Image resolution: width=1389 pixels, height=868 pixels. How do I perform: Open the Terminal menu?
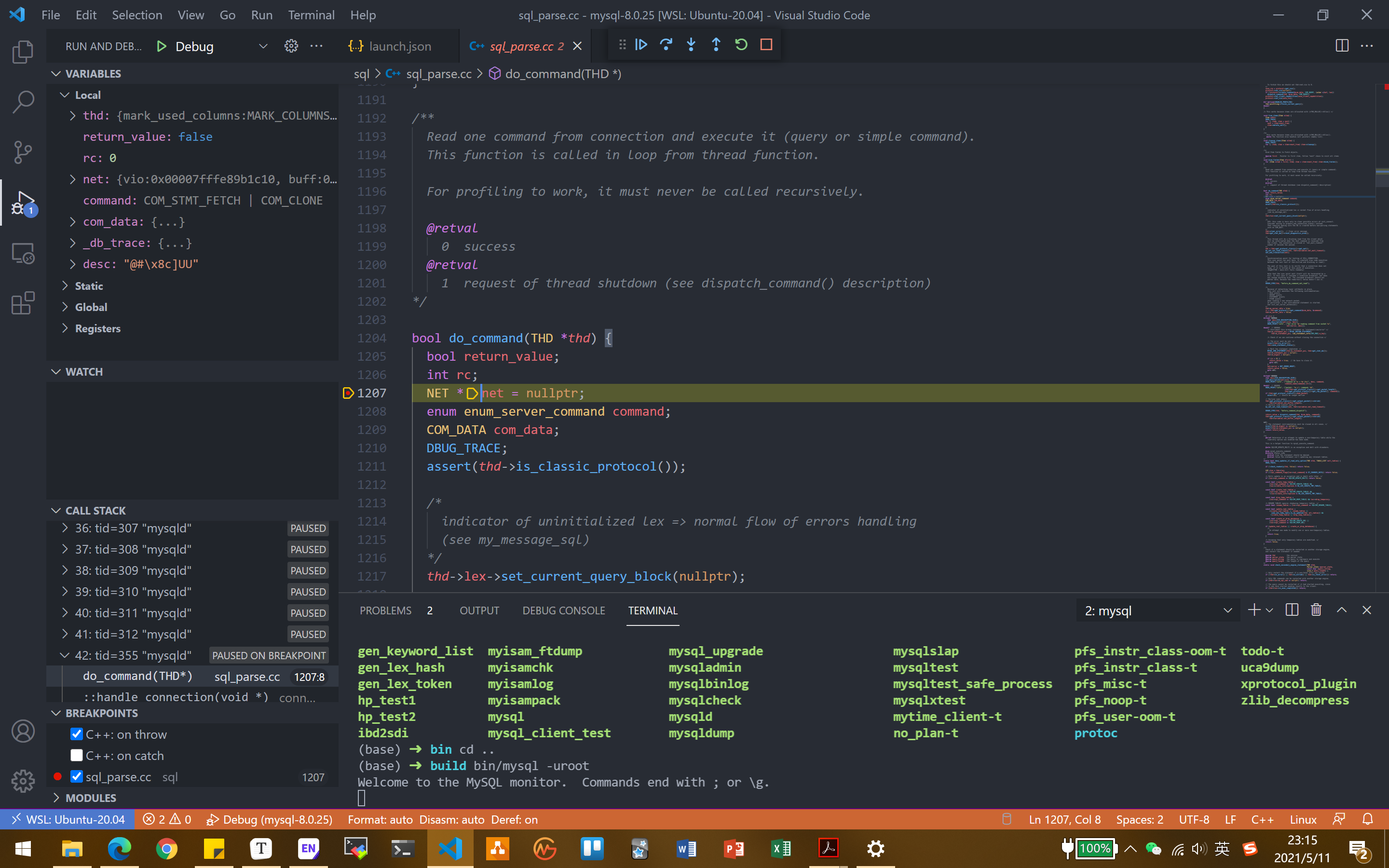point(311,15)
